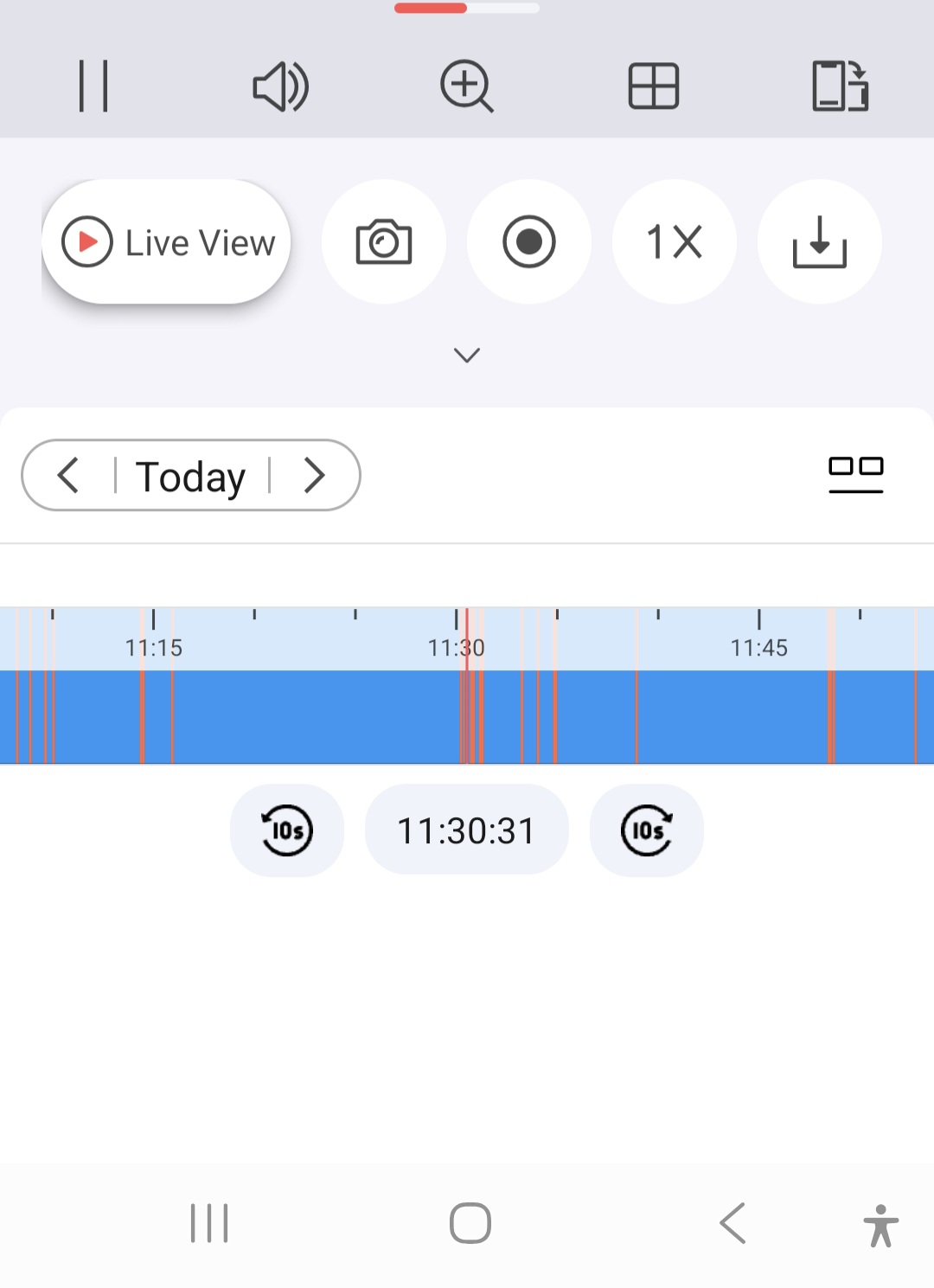Viewport: 934px width, 1288px height.
Task: Skip forward 10 seconds
Action: pyautogui.click(x=647, y=830)
